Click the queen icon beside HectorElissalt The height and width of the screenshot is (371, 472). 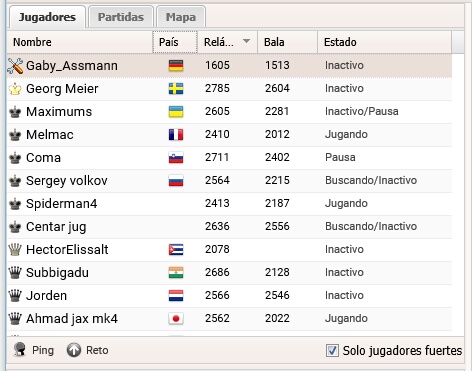click(15, 250)
